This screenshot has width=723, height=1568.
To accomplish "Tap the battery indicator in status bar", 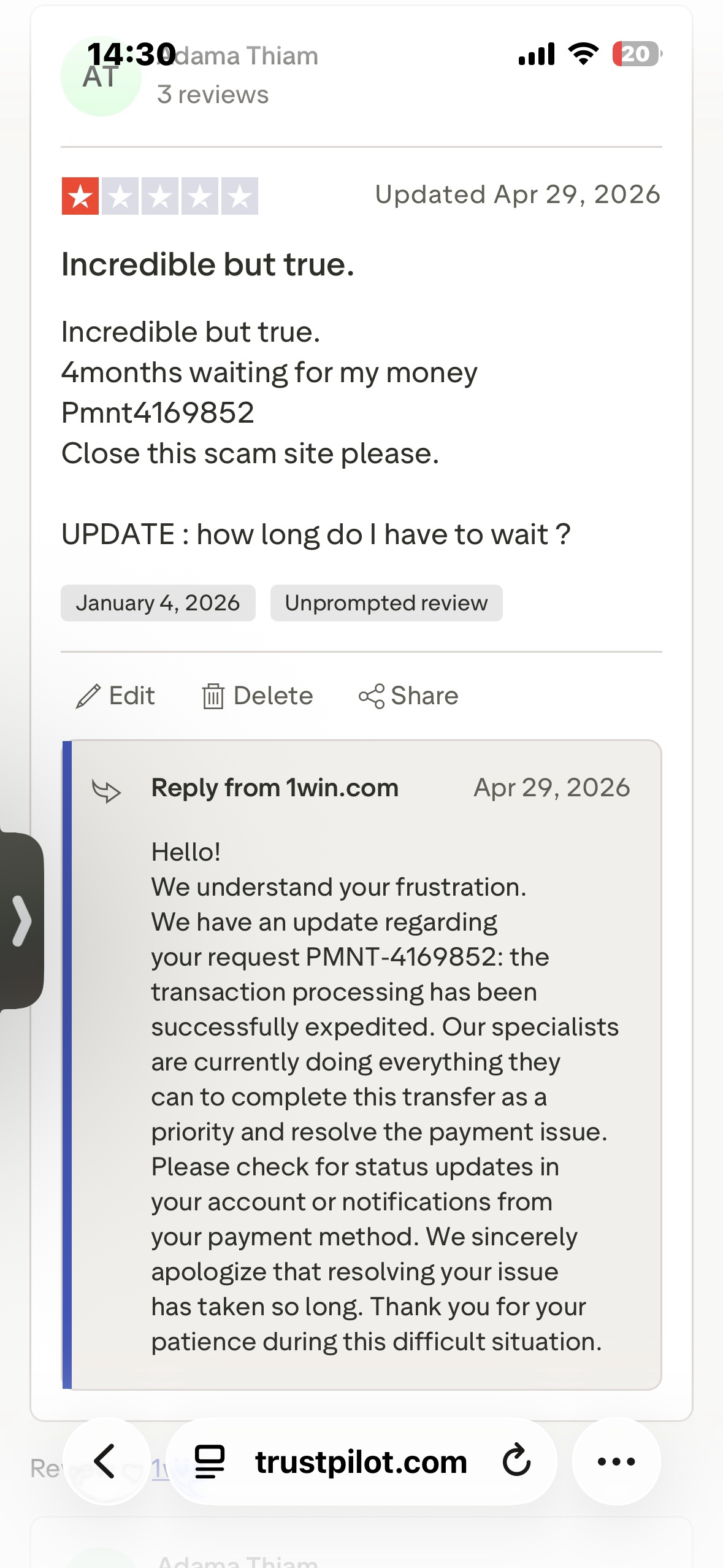I will pyautogui.click(x=637, y=54).
